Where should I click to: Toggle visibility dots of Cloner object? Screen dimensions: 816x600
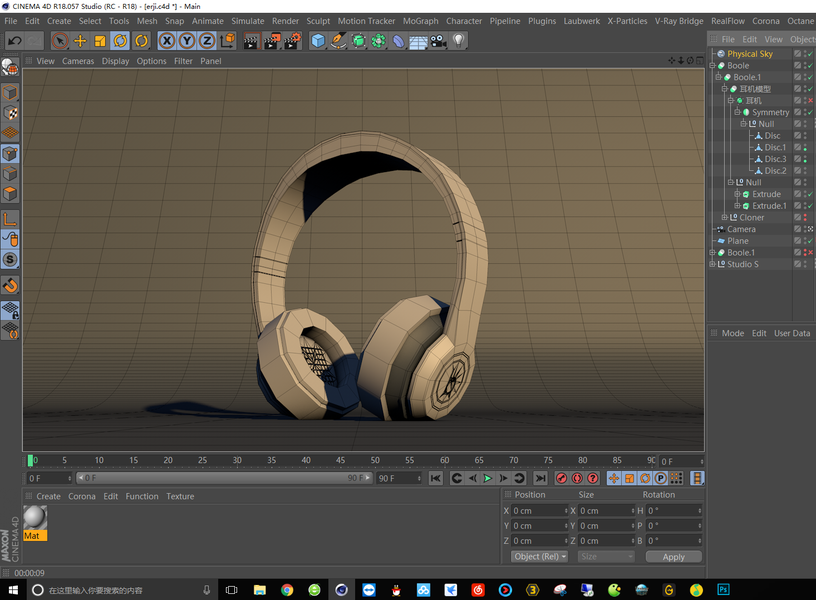[x=805, y=218]
